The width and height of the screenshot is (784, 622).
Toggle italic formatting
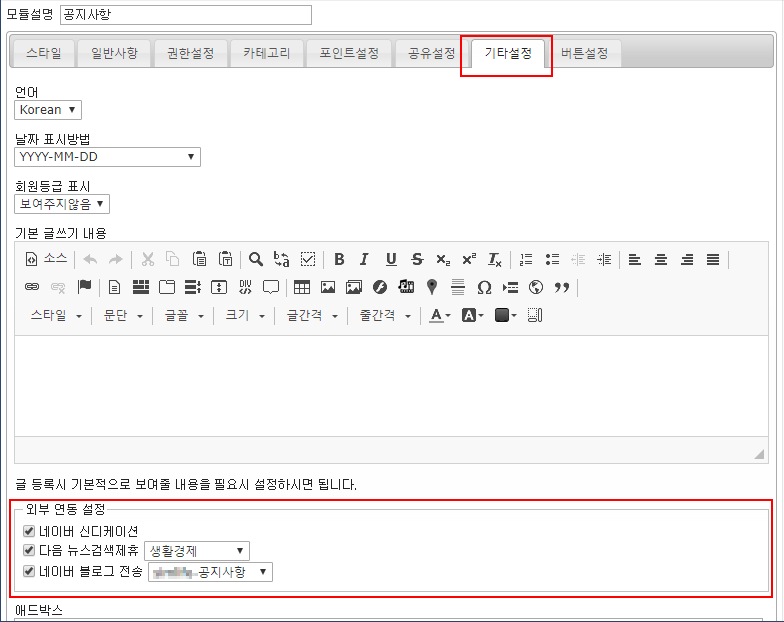(364, 259)
